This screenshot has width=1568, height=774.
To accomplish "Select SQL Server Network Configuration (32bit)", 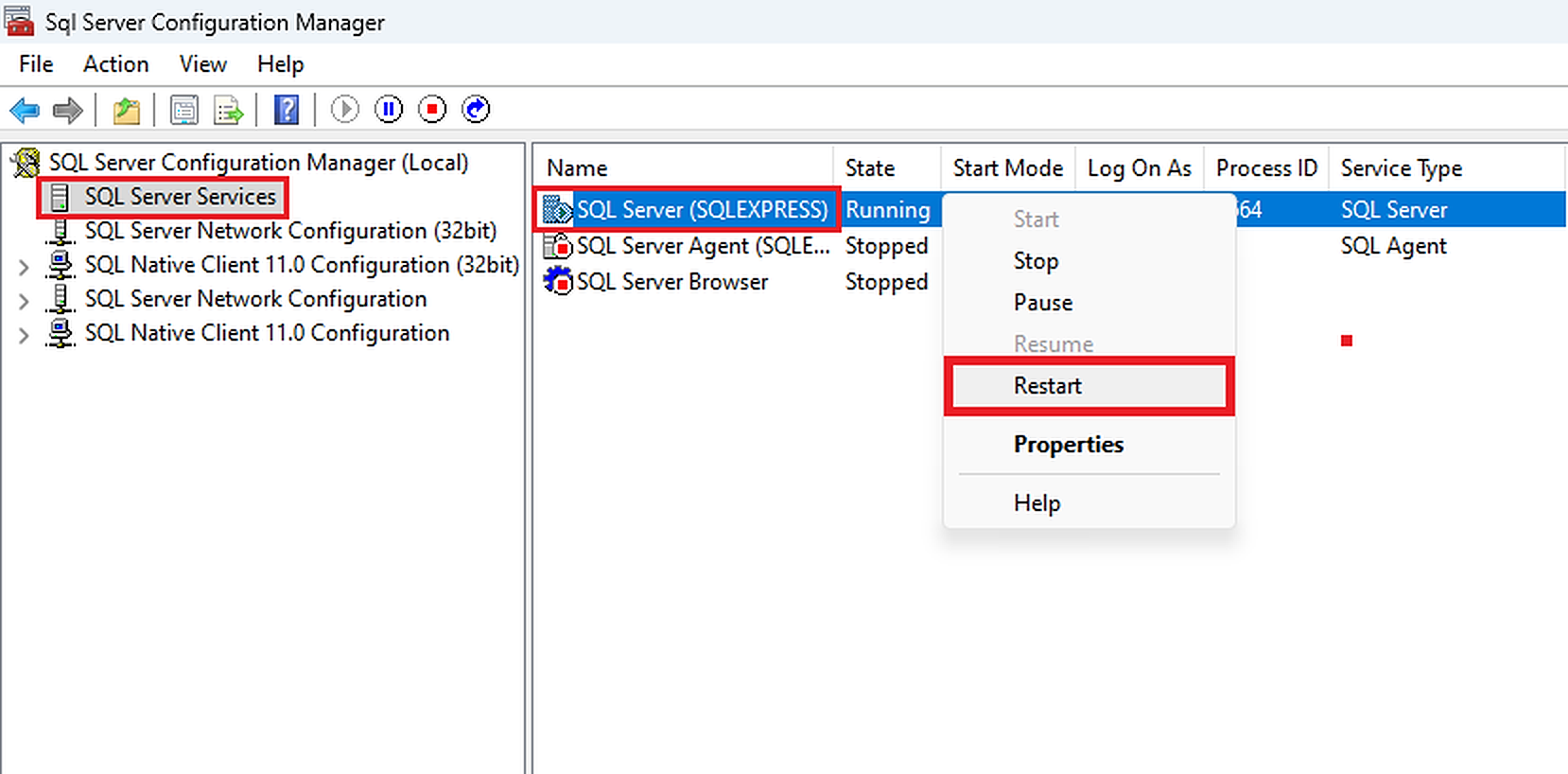I will click(x=290, y=231).
